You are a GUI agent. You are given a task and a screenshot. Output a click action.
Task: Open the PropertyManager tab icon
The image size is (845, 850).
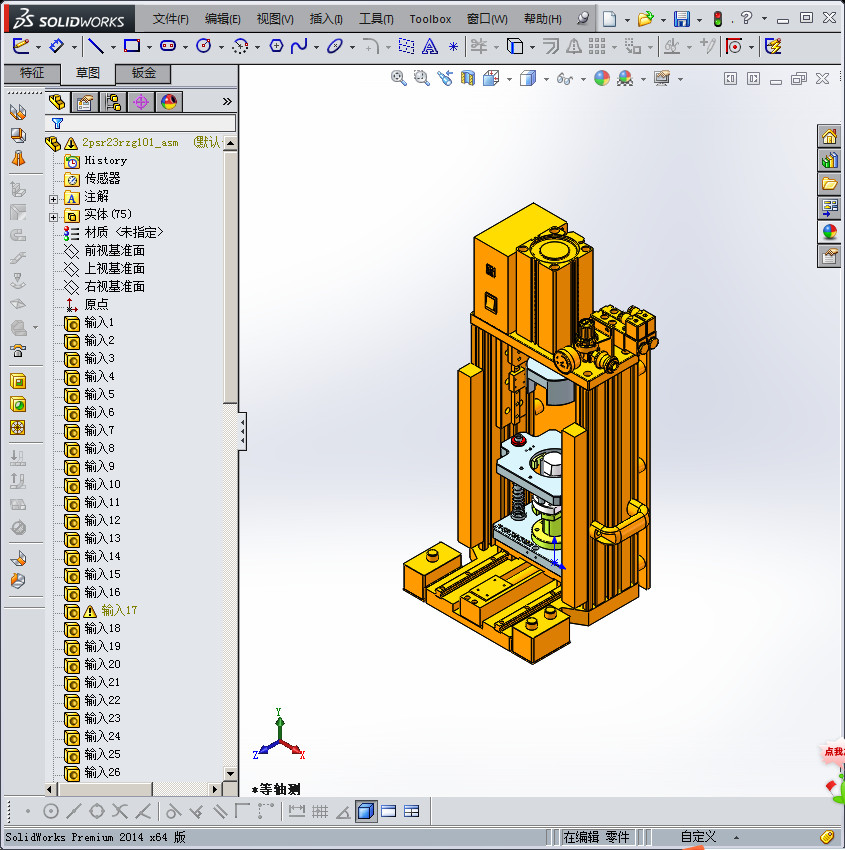[x=85, y=102]
